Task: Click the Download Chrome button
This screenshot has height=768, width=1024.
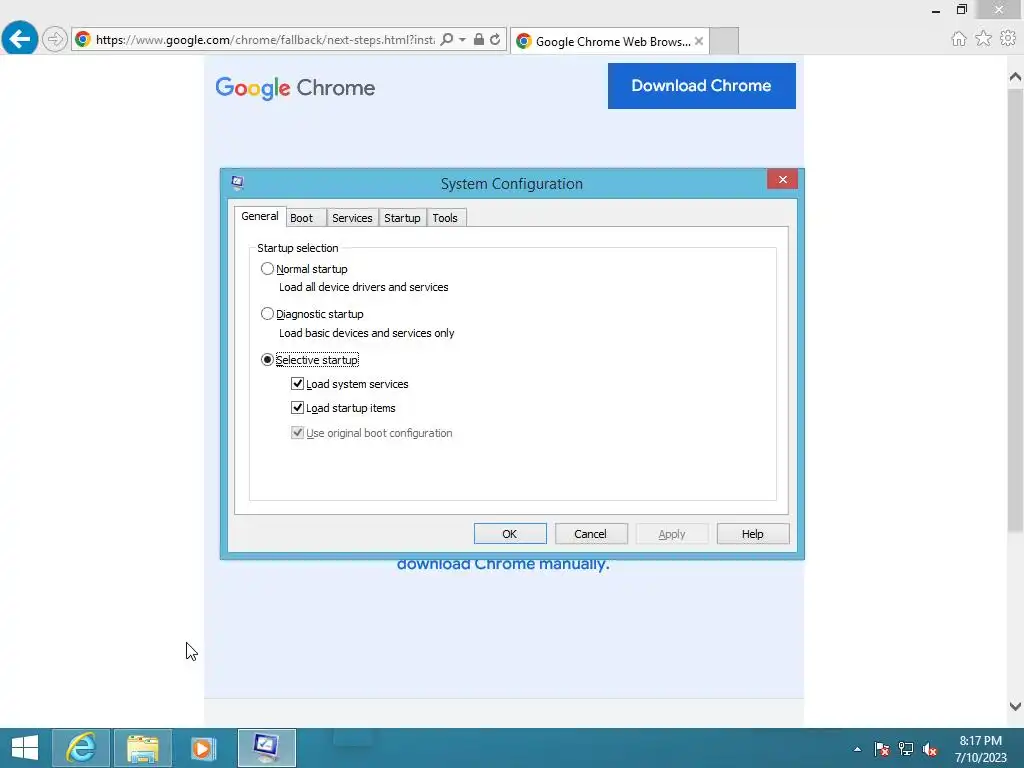Action: click(x=701, y=86)
